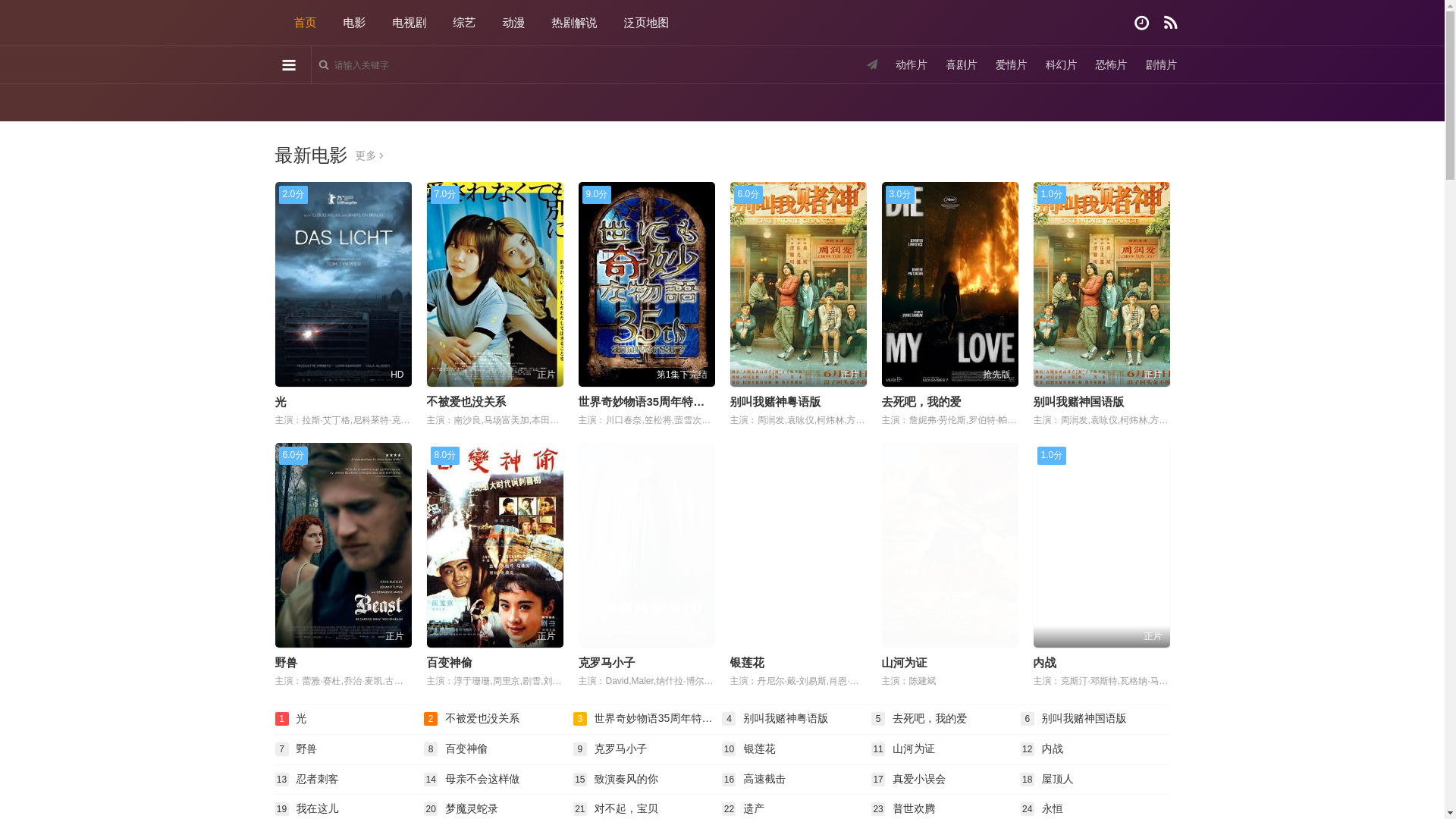
Task: Open the 爱情片 category link
Action: pos(1011,65)
